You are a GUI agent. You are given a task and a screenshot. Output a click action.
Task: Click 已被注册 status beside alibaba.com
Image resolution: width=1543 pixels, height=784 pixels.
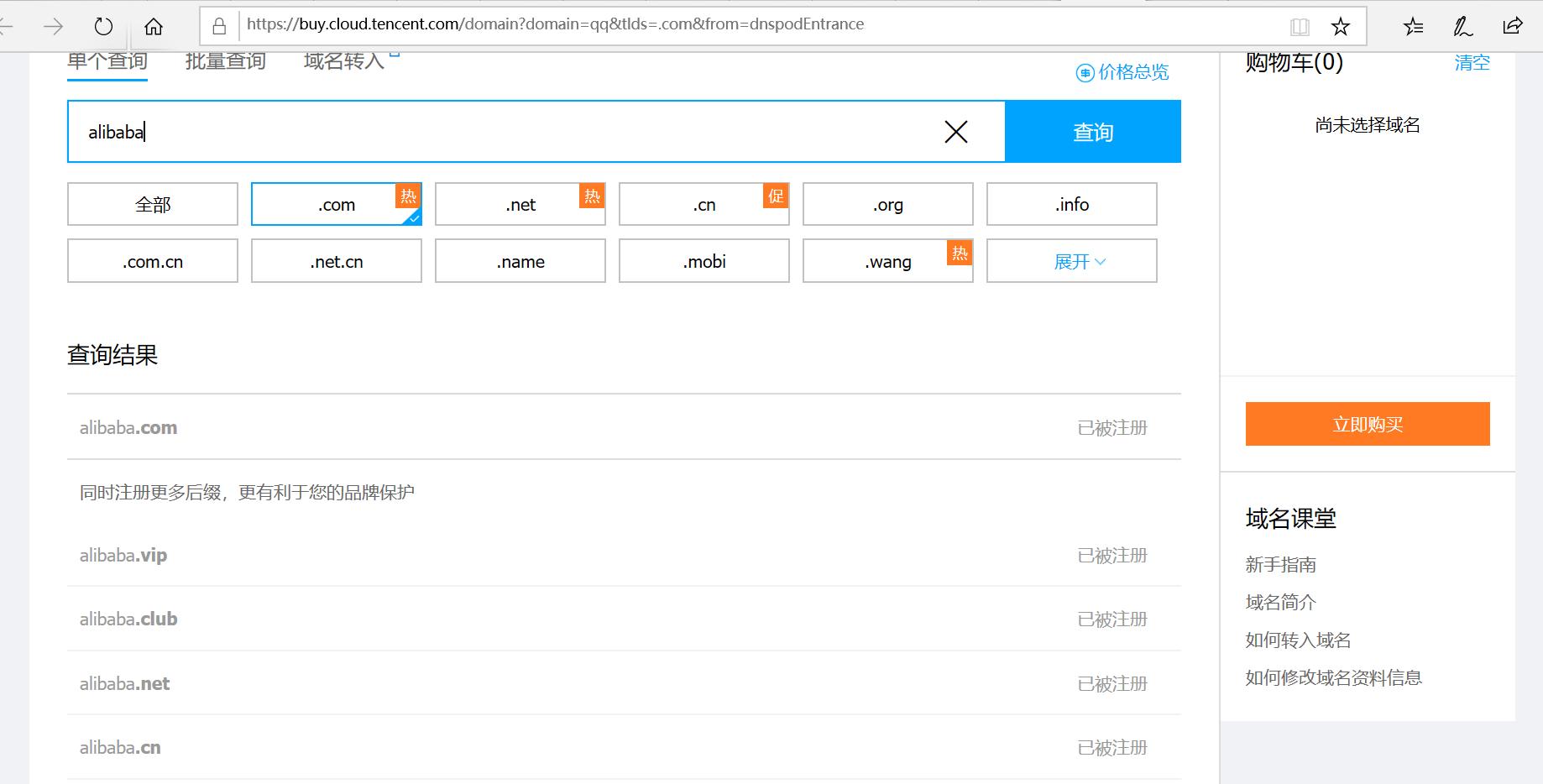pos(1112,428)
